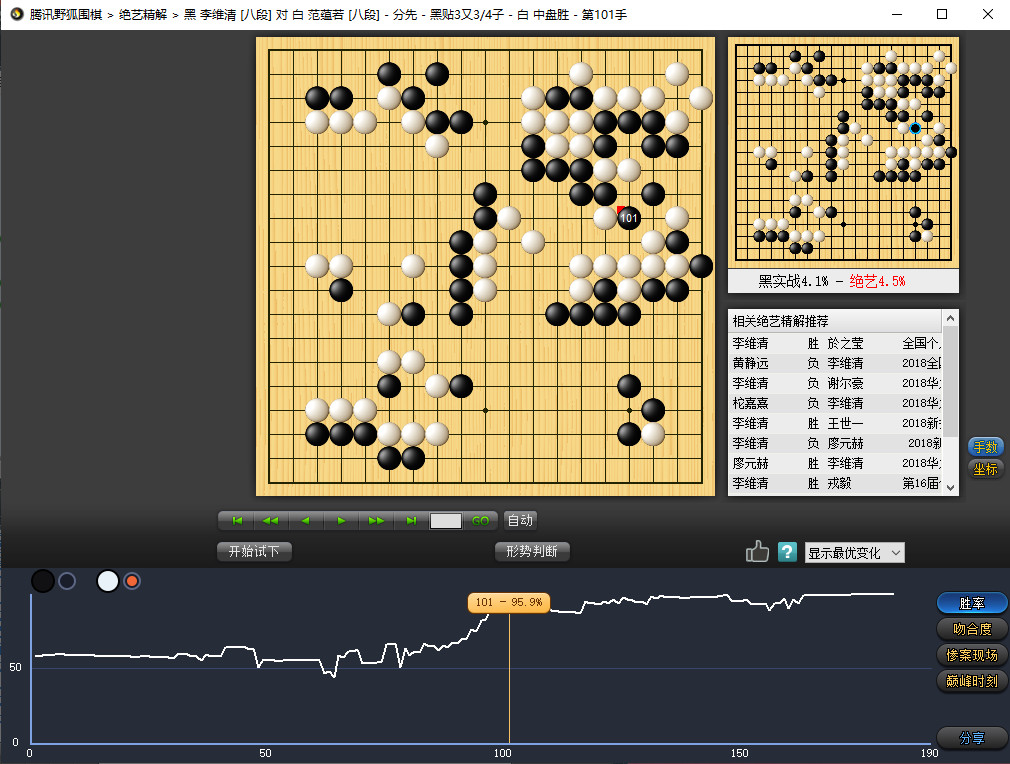Switch to the 吻合度 chart tab
Screen dimensions: 1010x764
coord(972,629)
